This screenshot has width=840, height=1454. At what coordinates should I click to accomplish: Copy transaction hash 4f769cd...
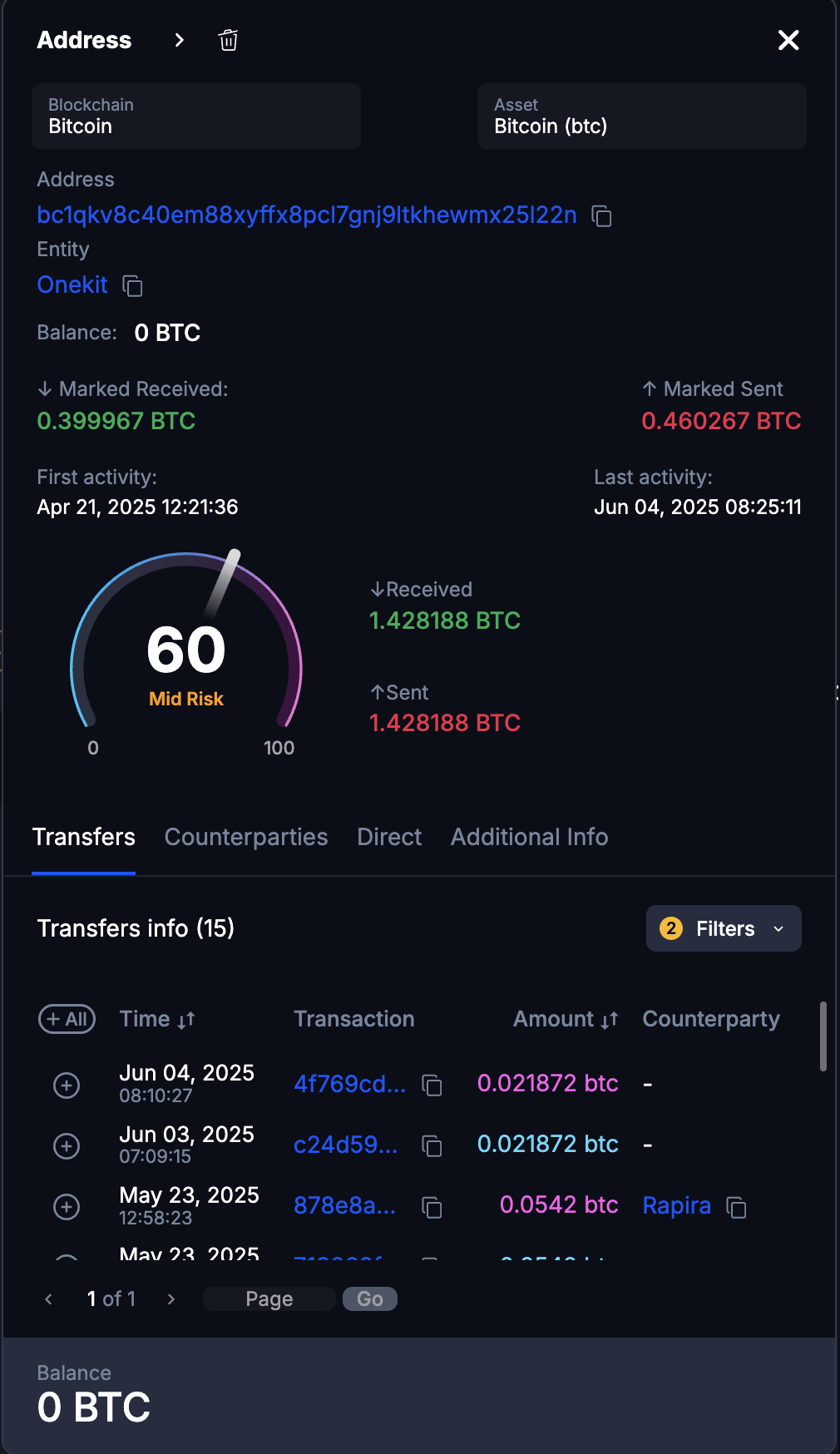(x=432, y=1085)
